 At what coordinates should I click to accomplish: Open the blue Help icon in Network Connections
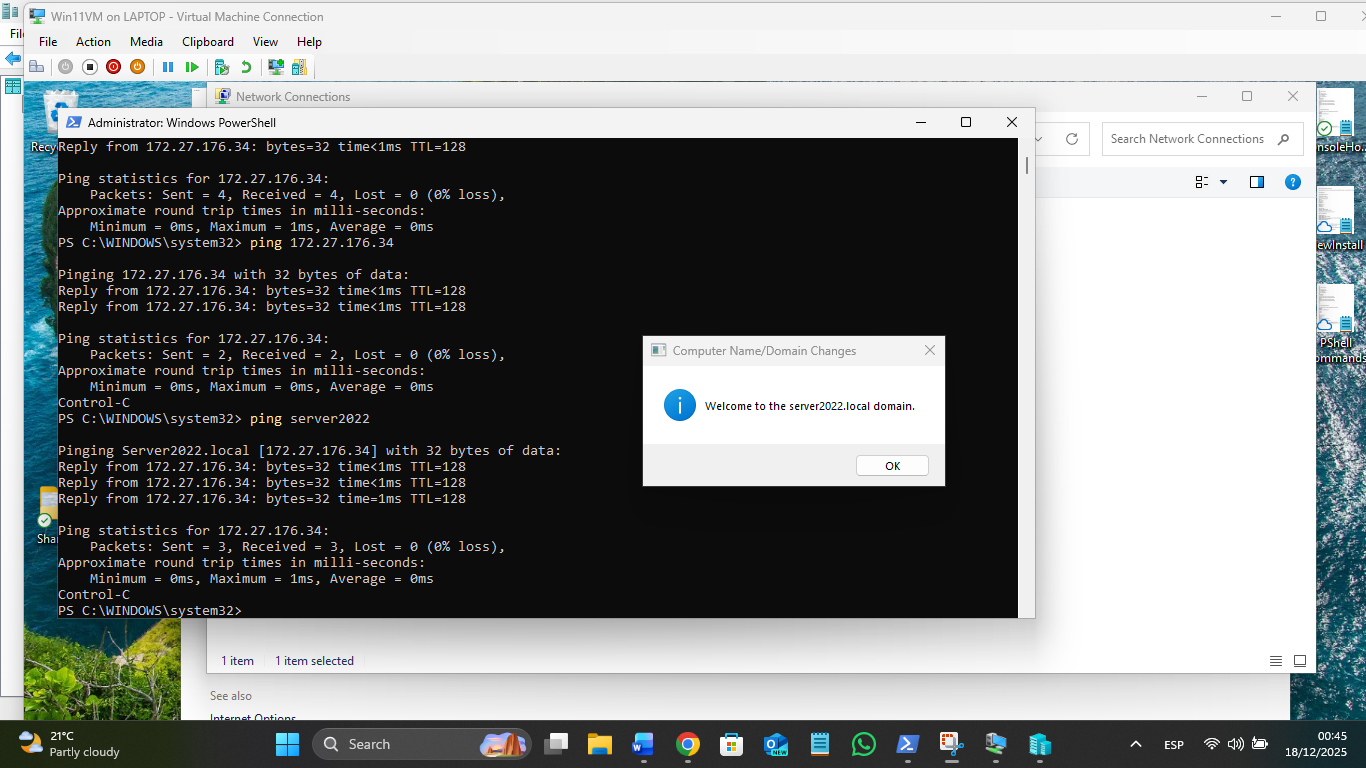(1292, 182)
